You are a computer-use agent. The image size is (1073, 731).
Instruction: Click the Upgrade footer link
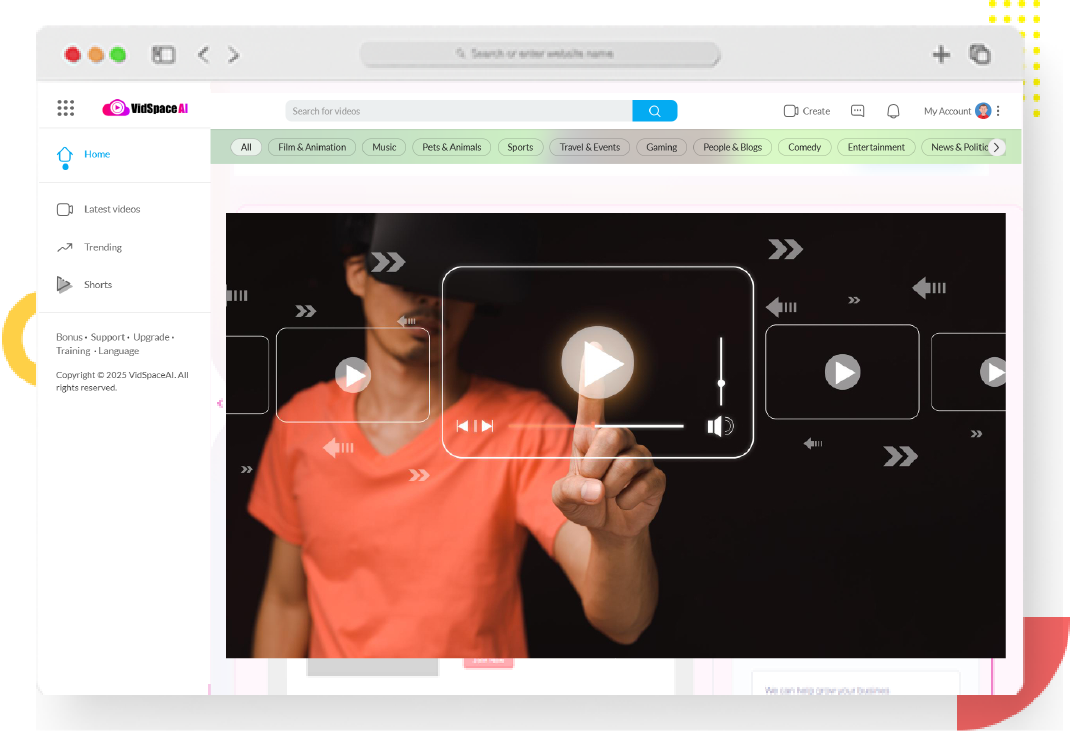(x=151, y=337)
